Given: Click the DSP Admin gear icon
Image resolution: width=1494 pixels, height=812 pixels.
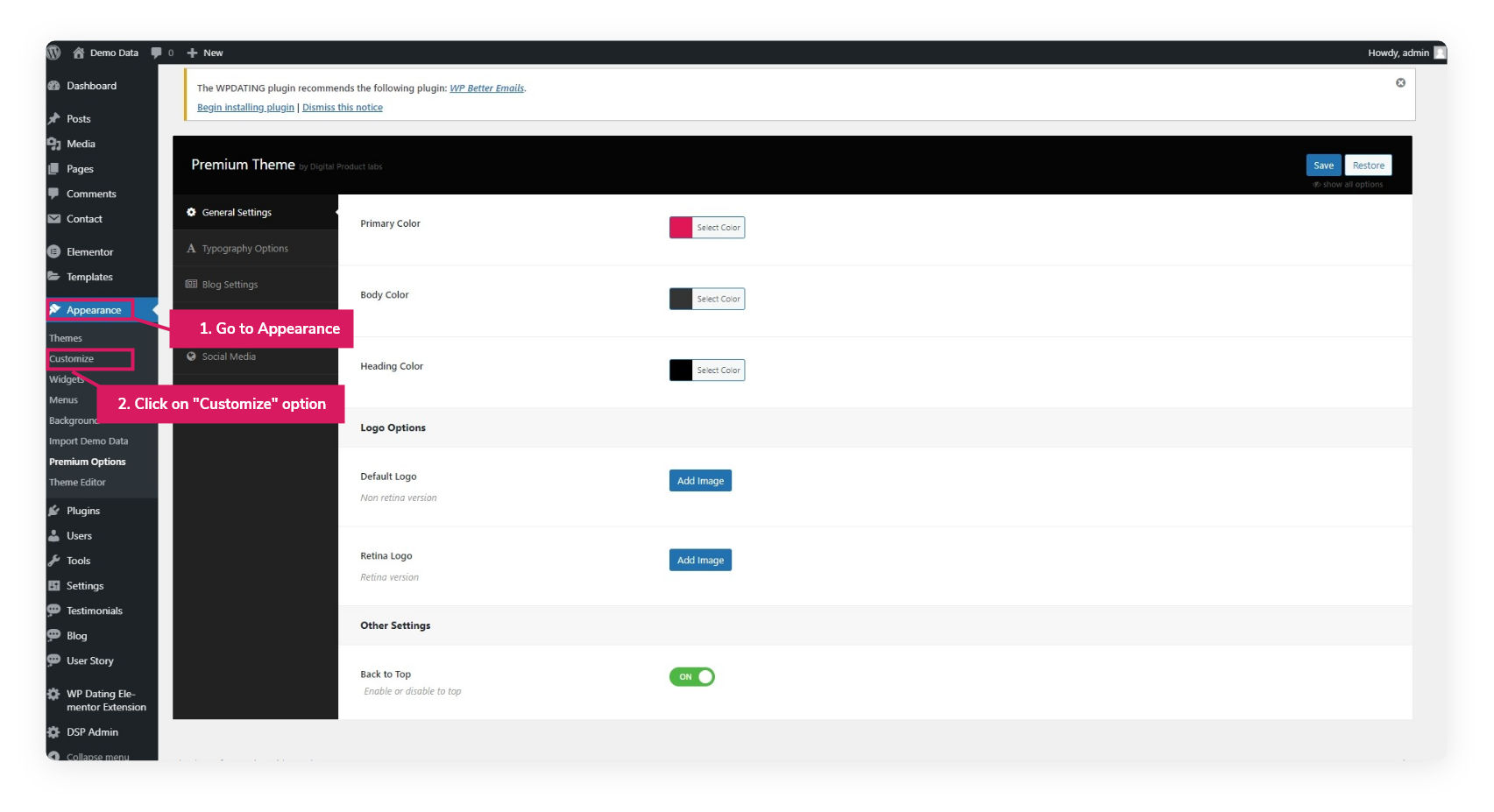Looking at the screenshot, I should tap(54, 732).
